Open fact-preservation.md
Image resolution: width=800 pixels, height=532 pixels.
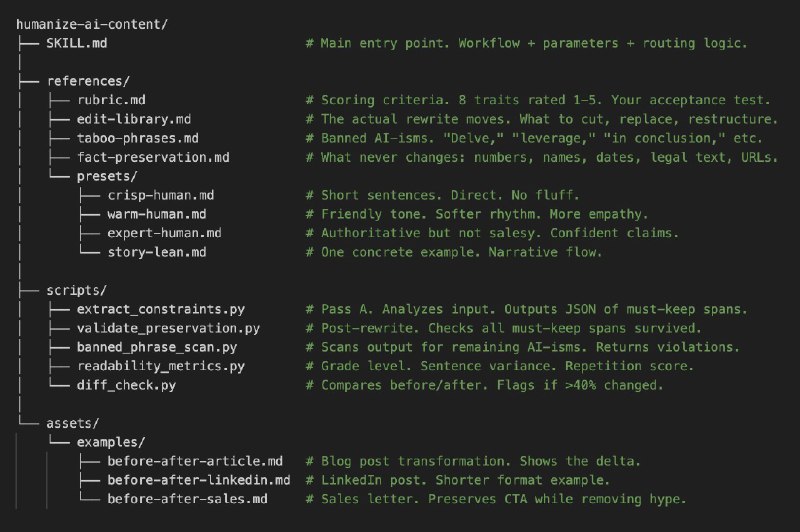(152, 157)
